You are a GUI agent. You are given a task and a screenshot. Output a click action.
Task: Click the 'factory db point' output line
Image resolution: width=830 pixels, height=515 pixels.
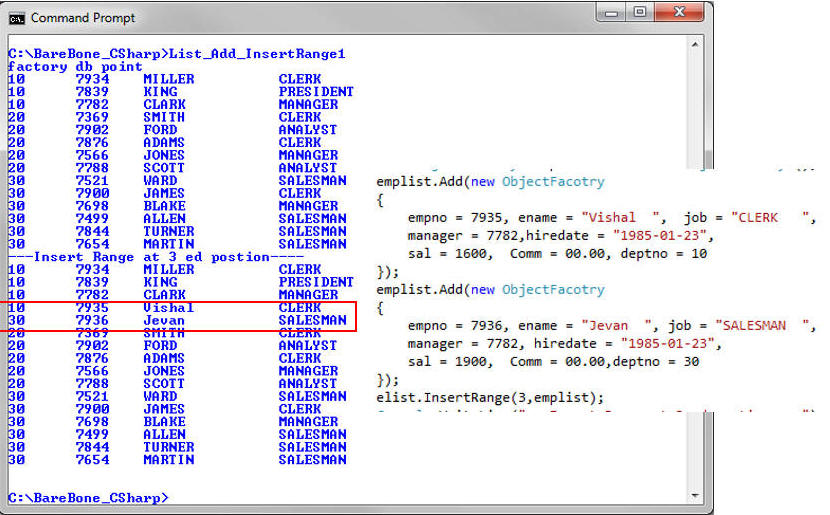(75, 66)
